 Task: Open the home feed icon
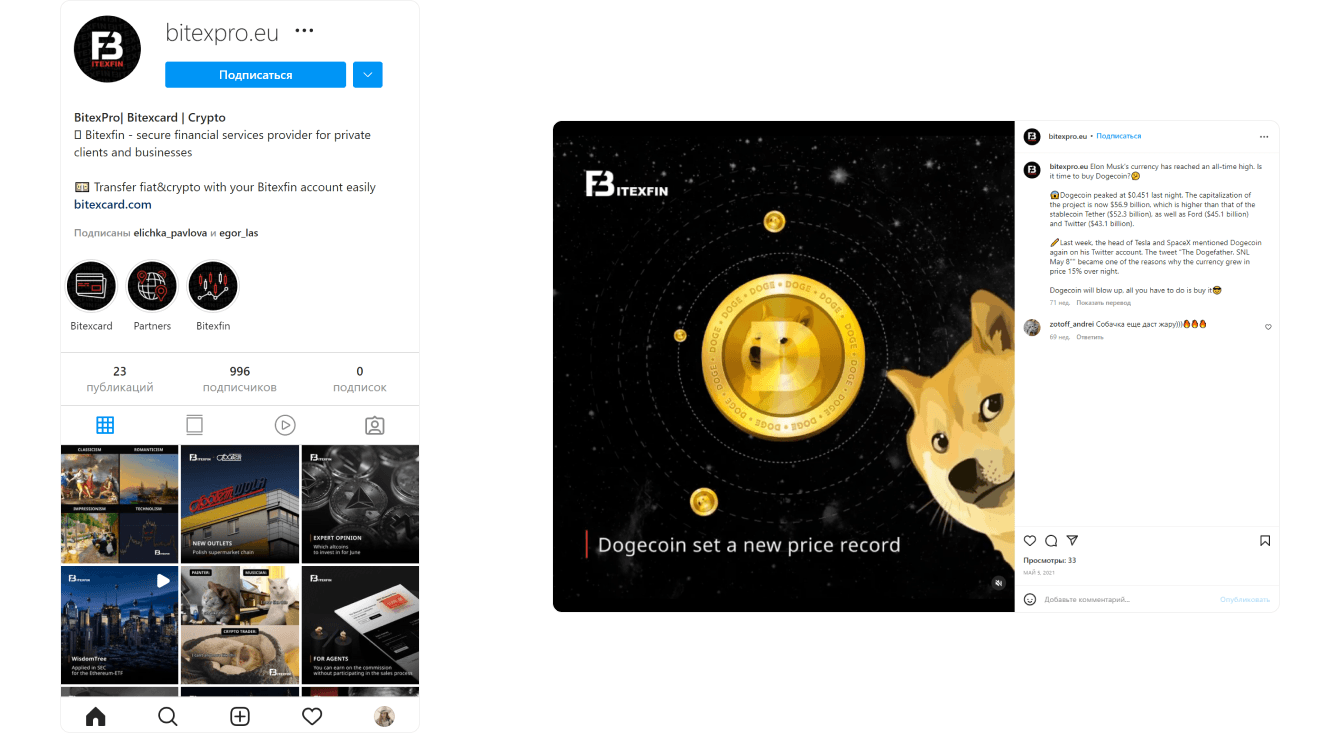point(96,716)
